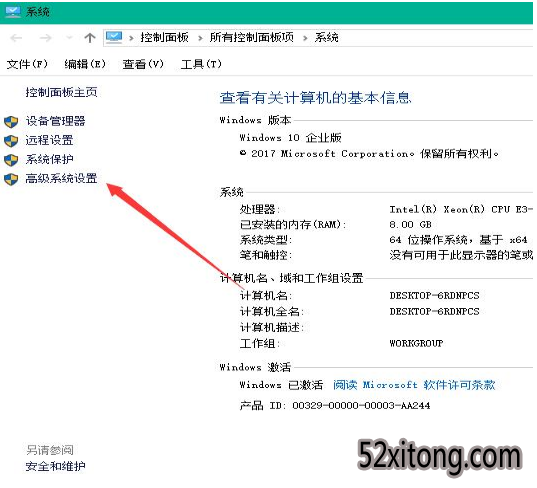Go to 控制面板主页 link
Image resolution: width=537 pixels, height=488 pixels.
[x=62, y=92]
